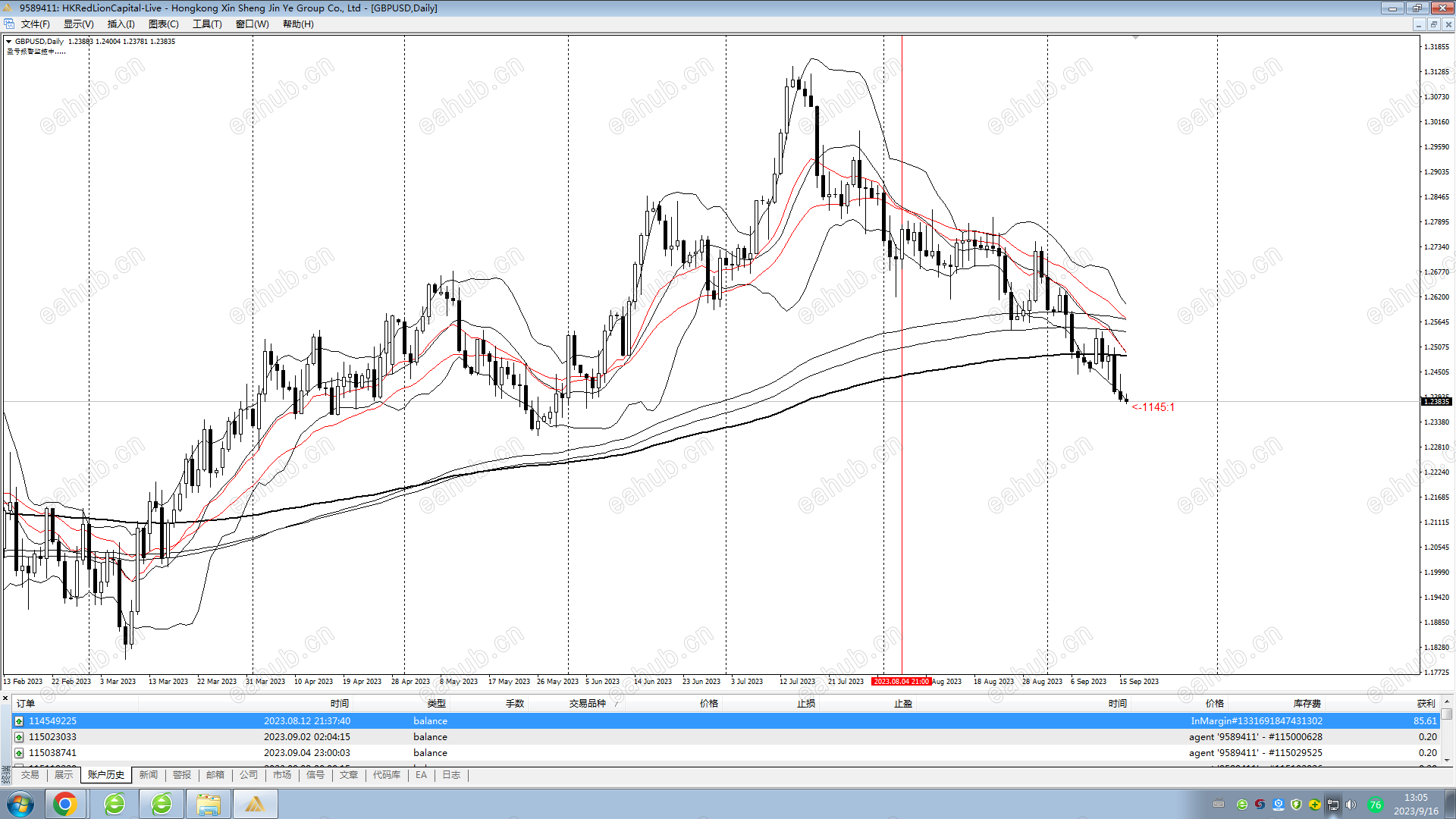
Task: Open the 代码库 tab
Action: [x=386, y=775]
